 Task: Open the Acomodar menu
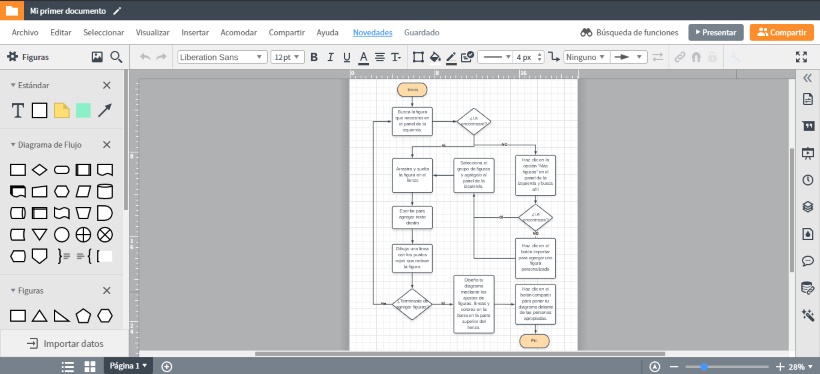[x=238, y=32]
